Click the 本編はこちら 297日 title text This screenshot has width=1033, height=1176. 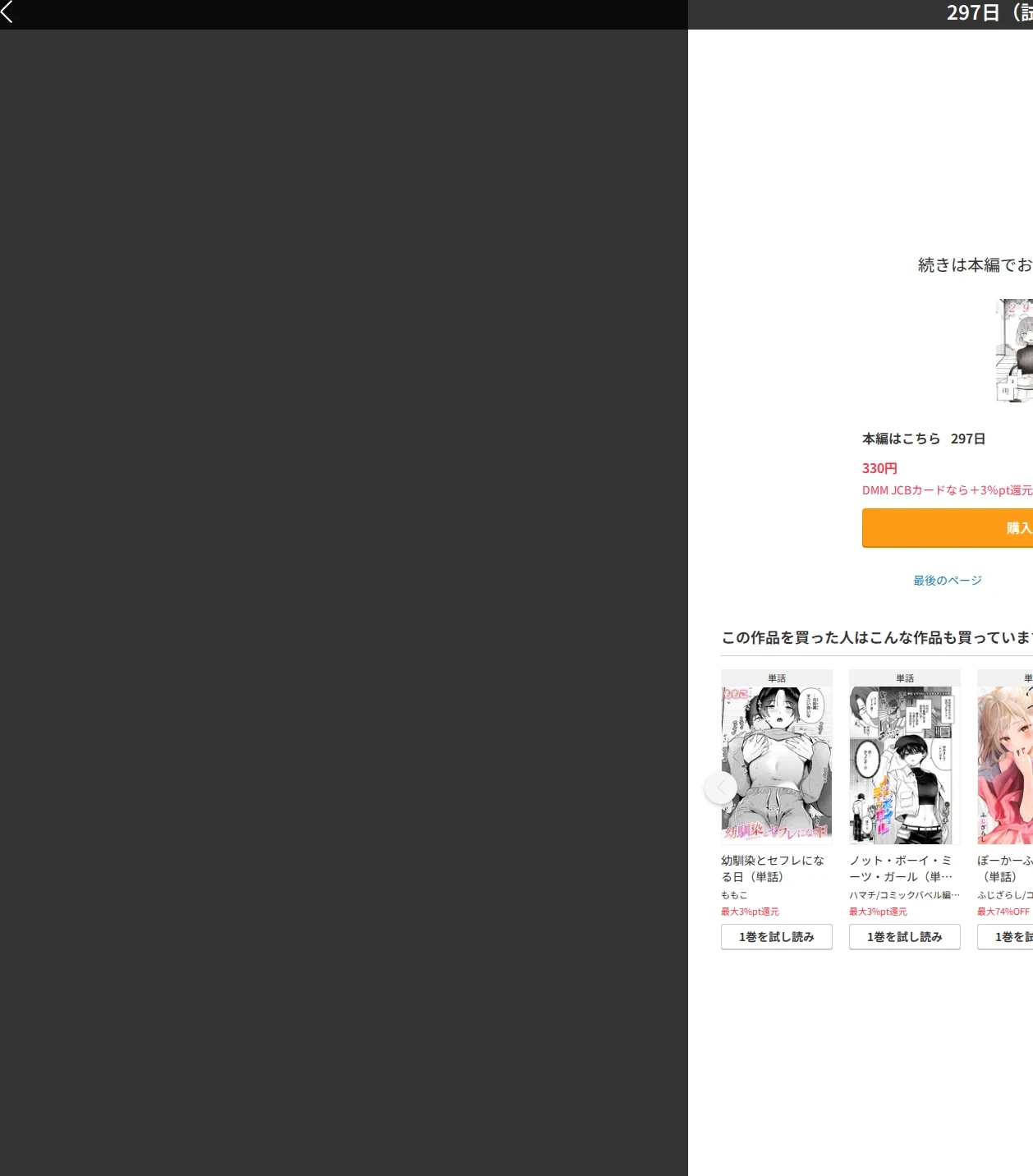point(924,439)
